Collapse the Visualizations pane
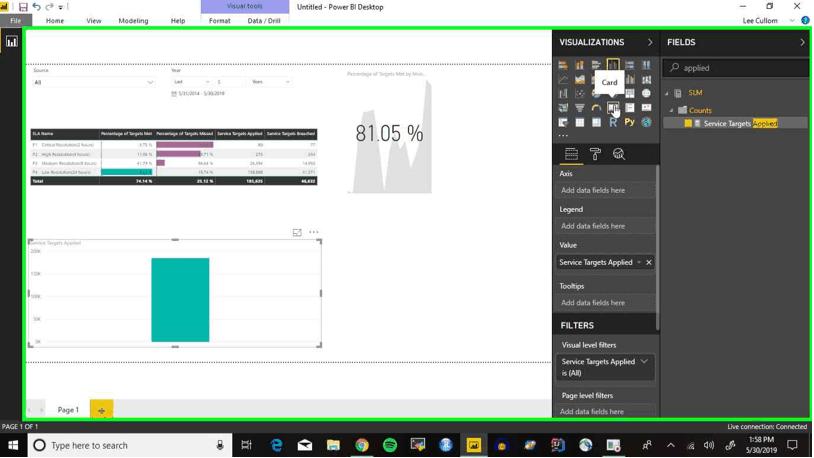The height and width of the screenshot is (458, 814). 650,42
